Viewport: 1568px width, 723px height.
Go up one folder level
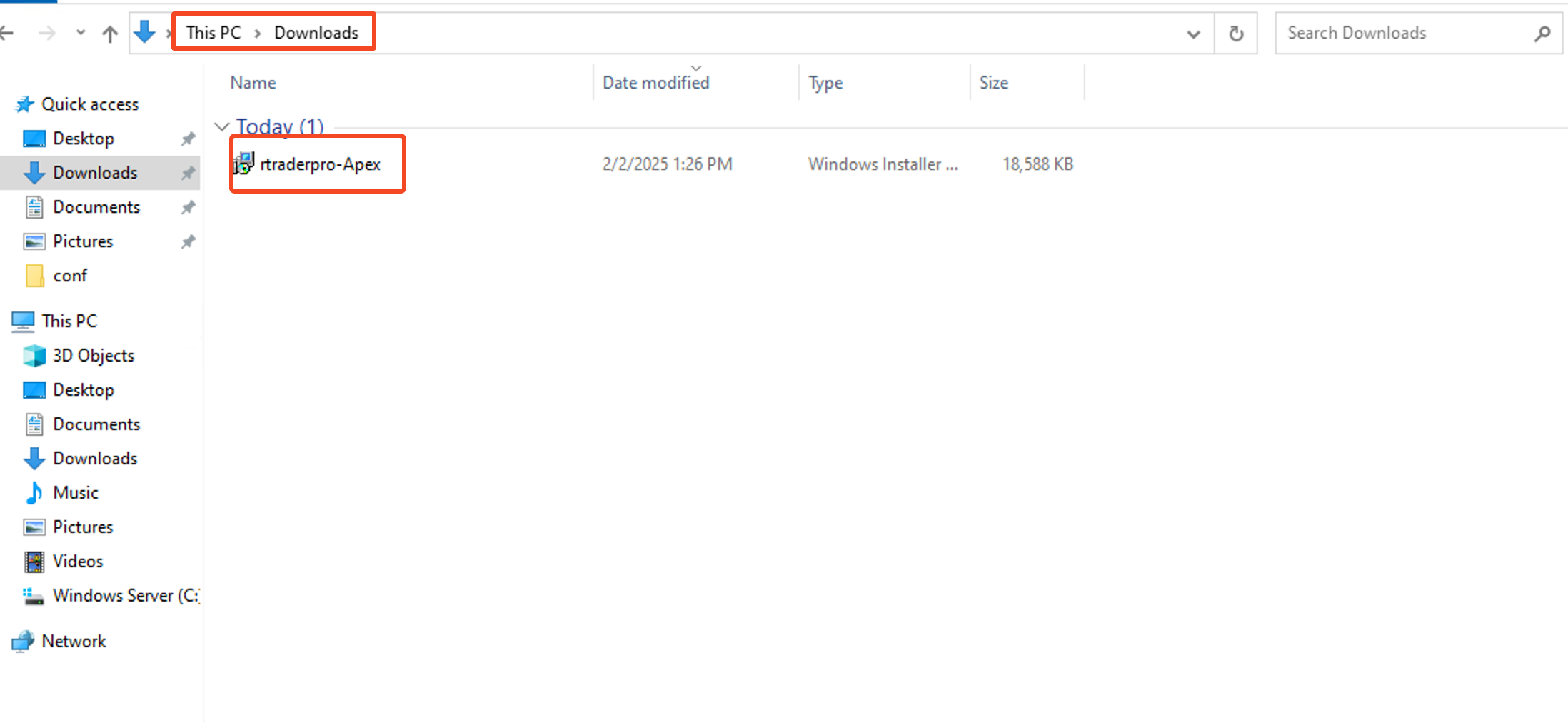(x=109, y=34)
